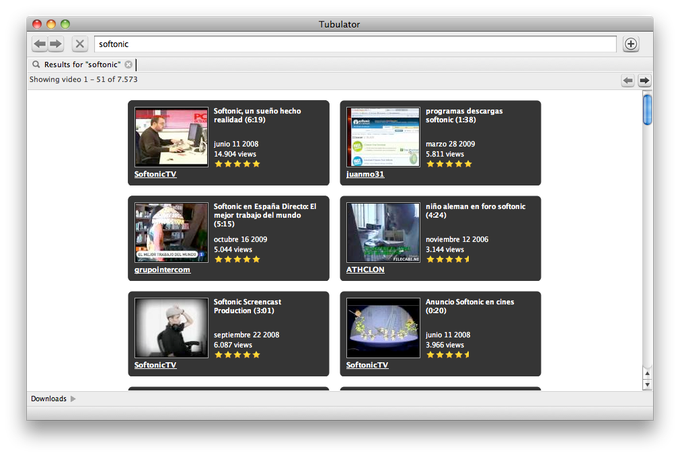Screen dimensions: 680x457
Task: Go forward with the toolbar forward arrow
Action: (x=56, y=44)
